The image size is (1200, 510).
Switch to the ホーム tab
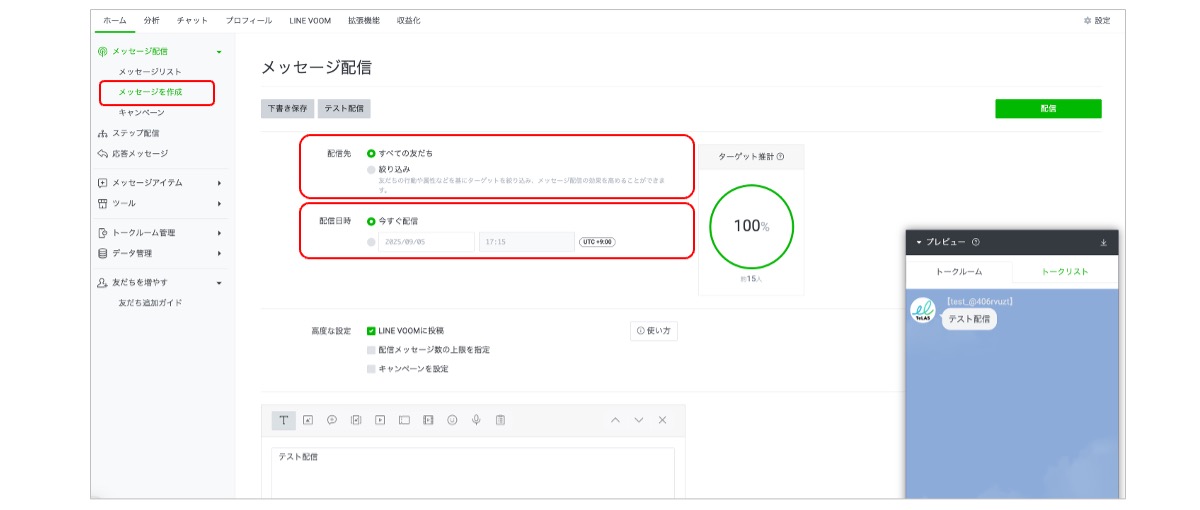coord(115,20)
